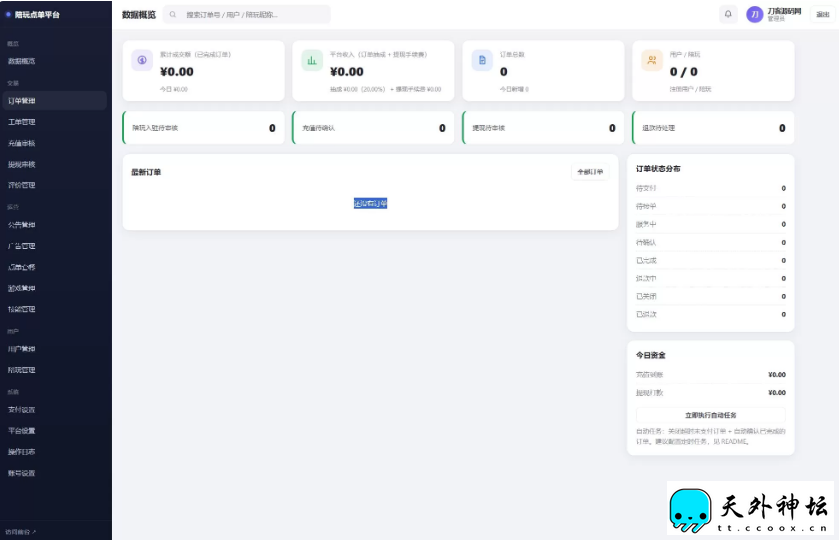Open 工单管理 in the sidebar
This screenshot has width=839, height=540.
(x=54, y=122)
